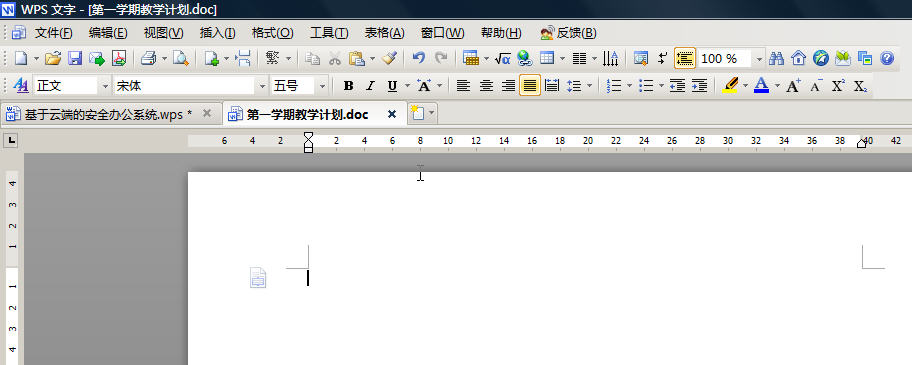The image size is (912, 365).
Task: Open the 插入(I) menu
Action: [218, 33]
